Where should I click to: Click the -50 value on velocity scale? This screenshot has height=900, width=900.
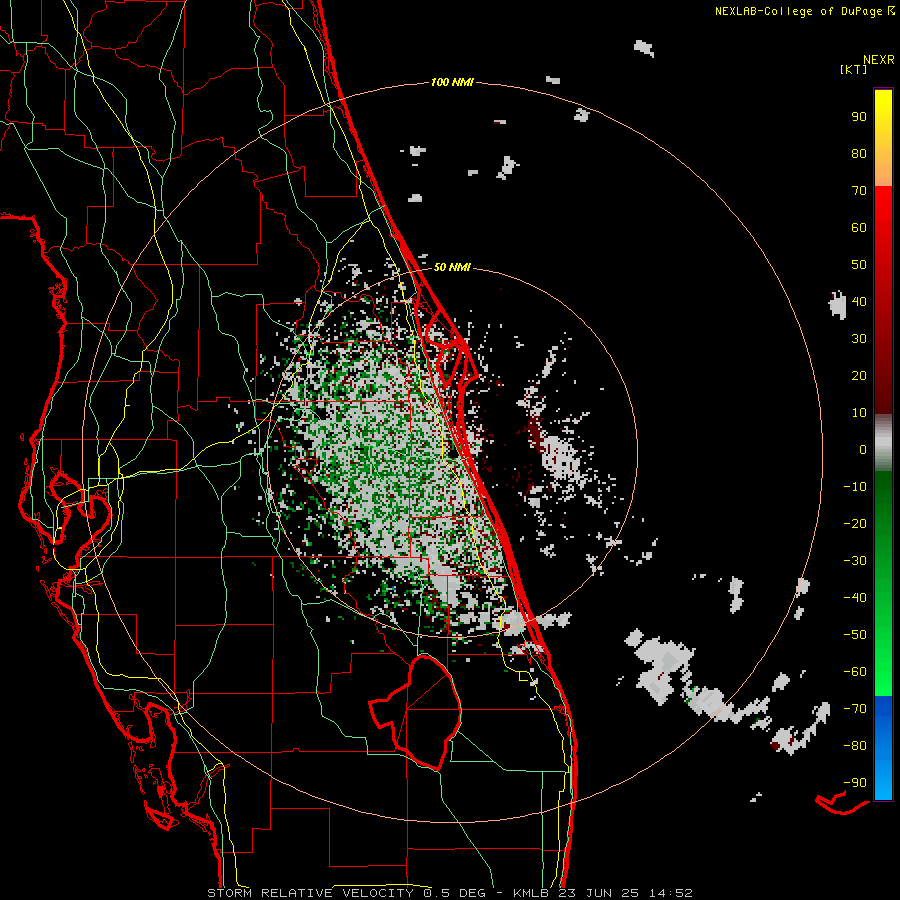(855, 635)
